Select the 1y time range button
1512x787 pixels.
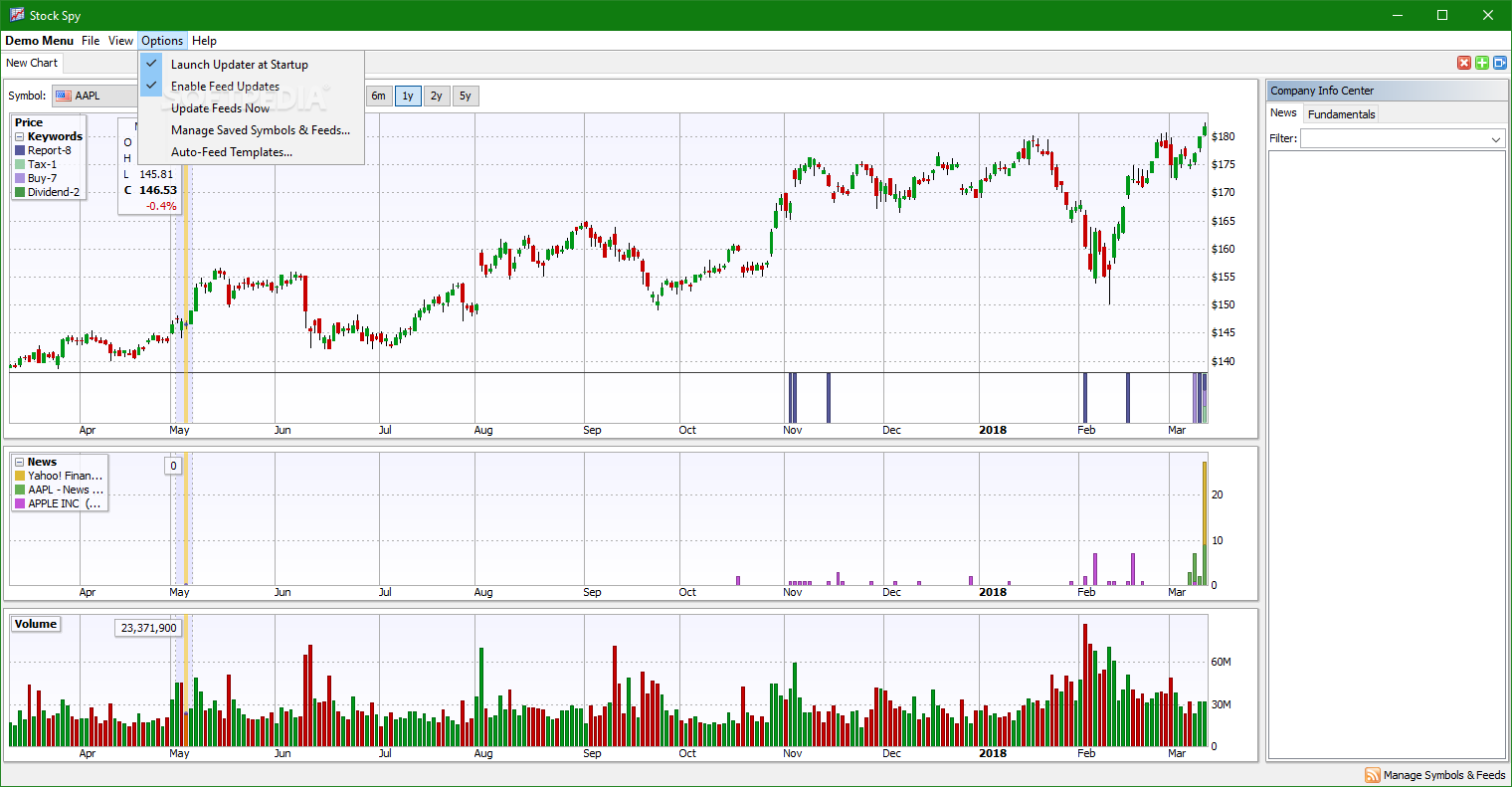coord(408,97)
